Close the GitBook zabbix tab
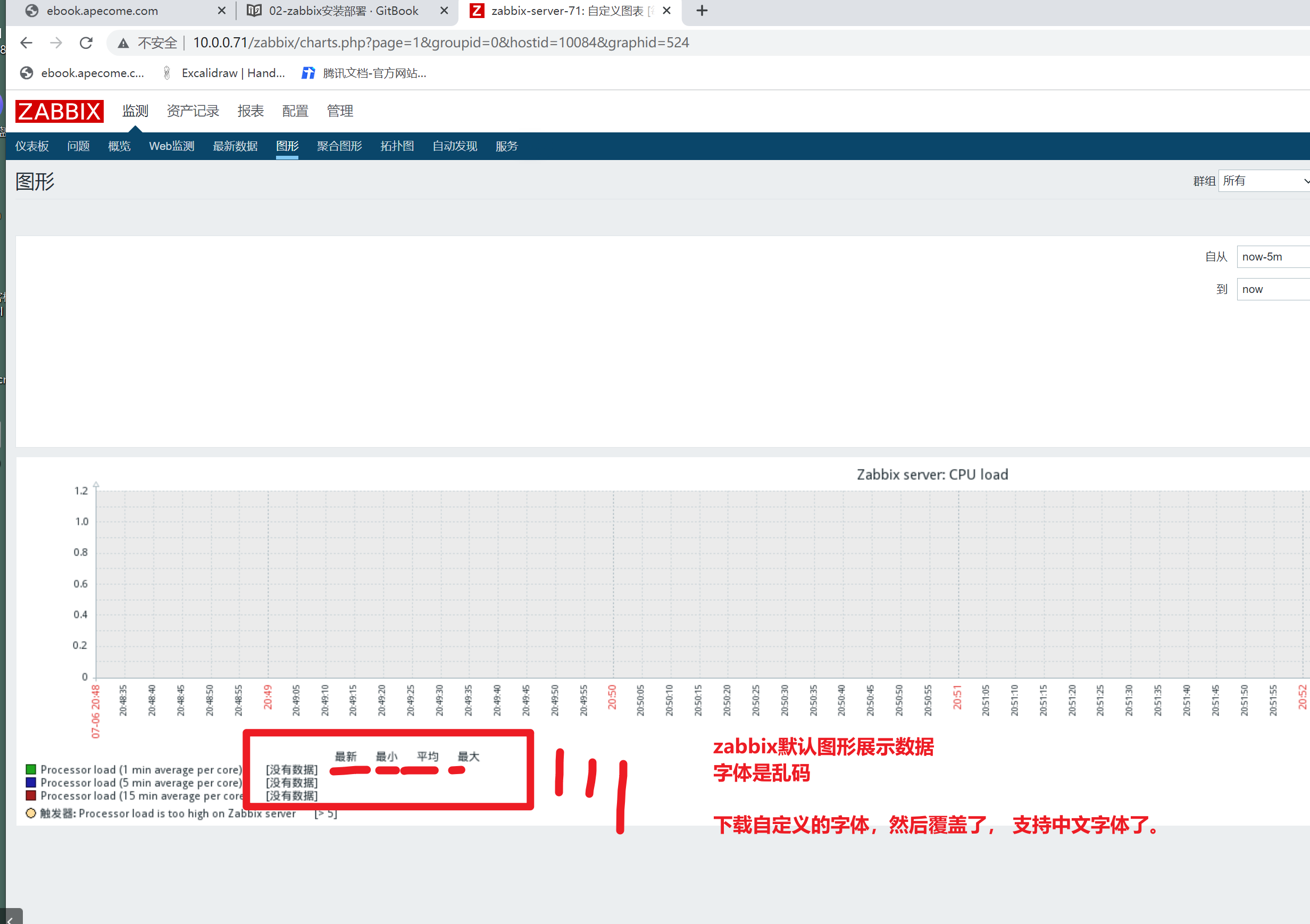Image resolution: width=1310 pixels, height=924 pixels. click(x=444, y=11)
